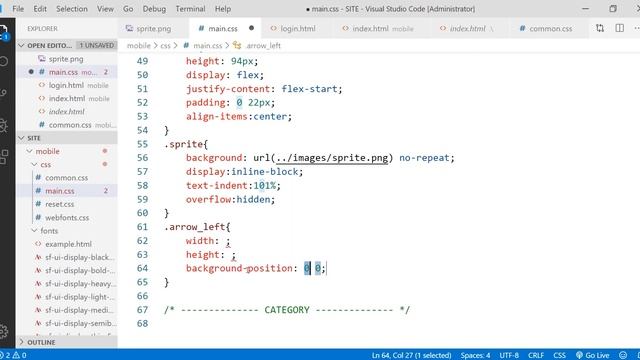640x360 pixels.
Task: Open the Debug activity bar icon
Action: point(3,125)
